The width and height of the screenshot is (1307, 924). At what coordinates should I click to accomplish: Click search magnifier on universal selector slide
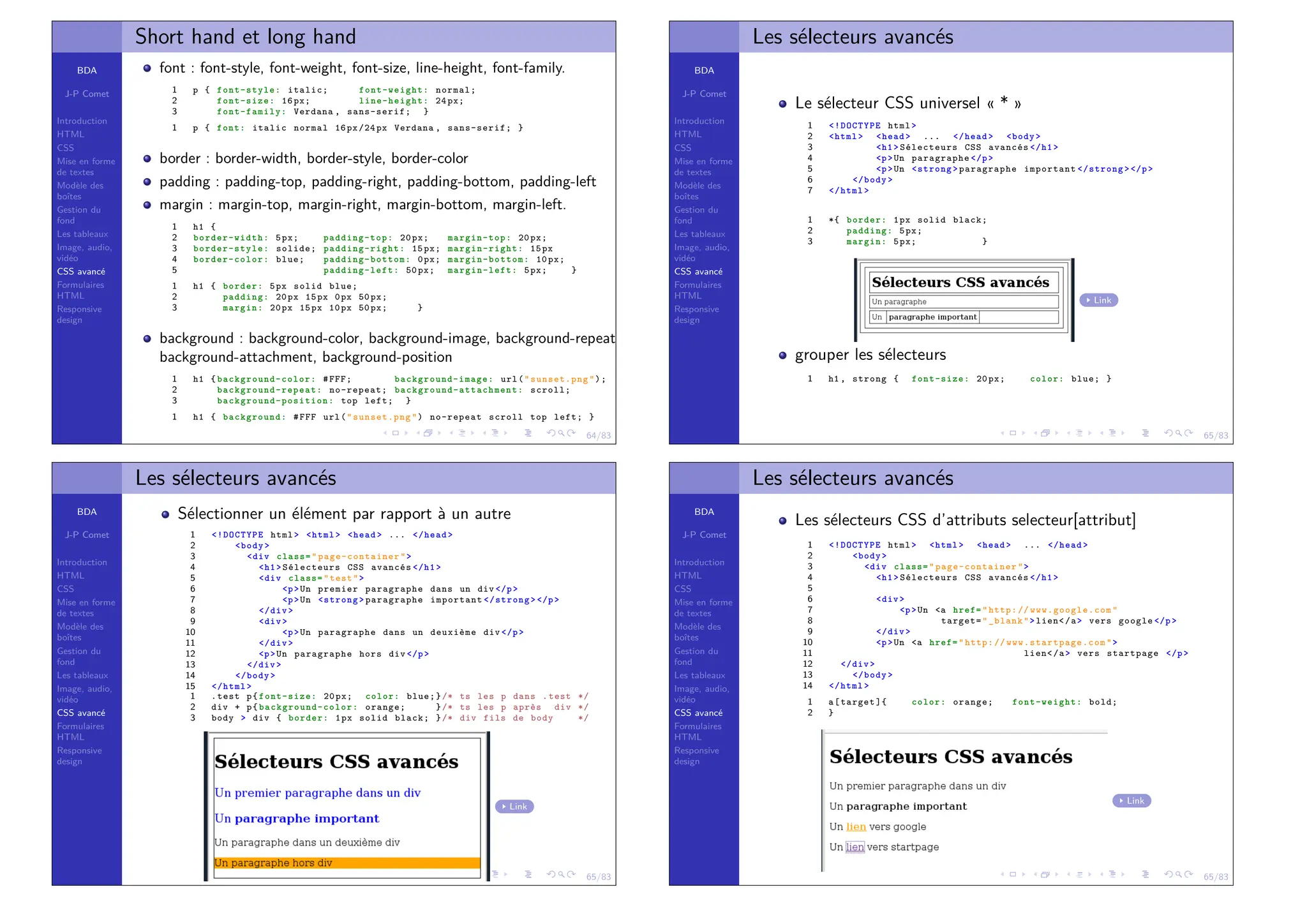pyautogui.click(x=1179, y=433)
